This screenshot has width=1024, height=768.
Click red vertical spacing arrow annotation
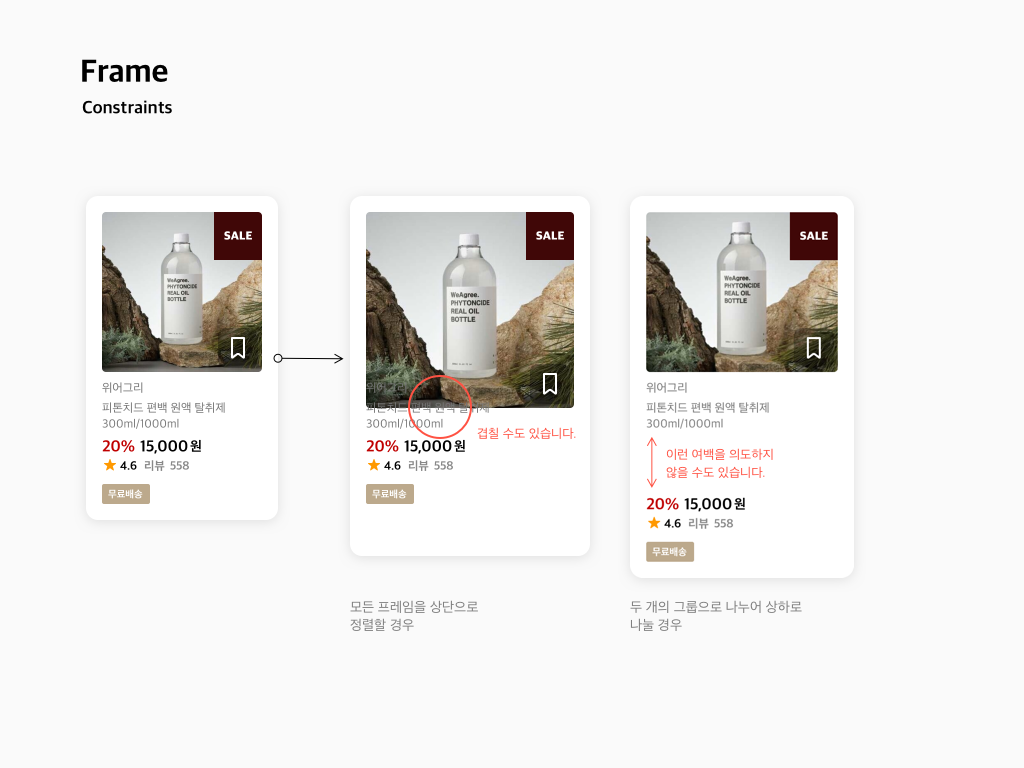pyautogui.click(x=651, y=462)
